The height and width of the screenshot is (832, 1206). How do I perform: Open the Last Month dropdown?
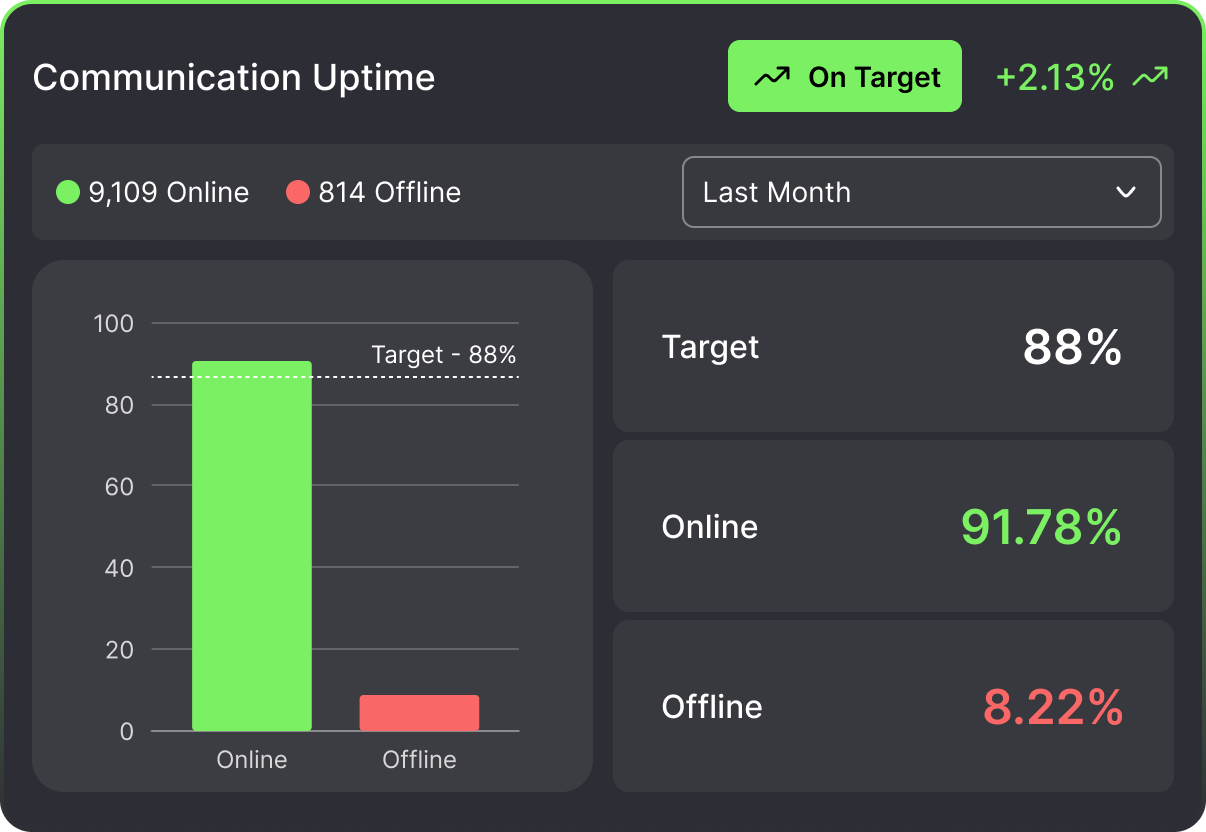pos(921,192)
